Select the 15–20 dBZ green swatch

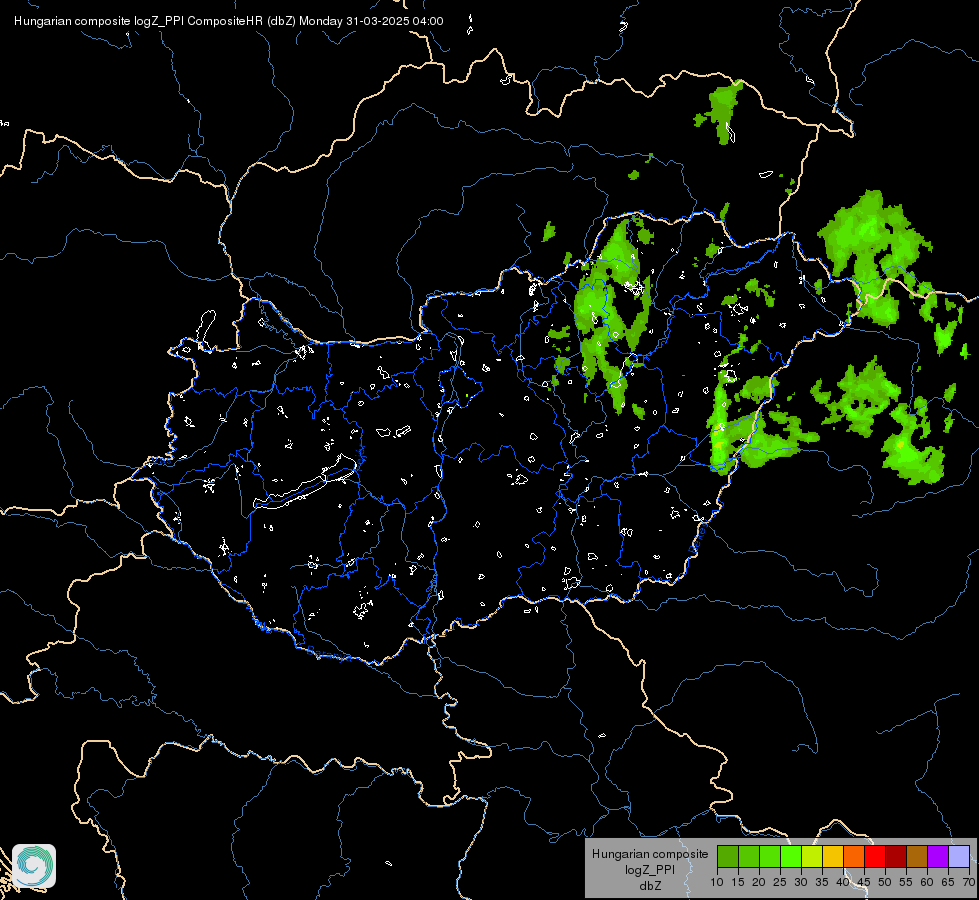click(749, 856)
